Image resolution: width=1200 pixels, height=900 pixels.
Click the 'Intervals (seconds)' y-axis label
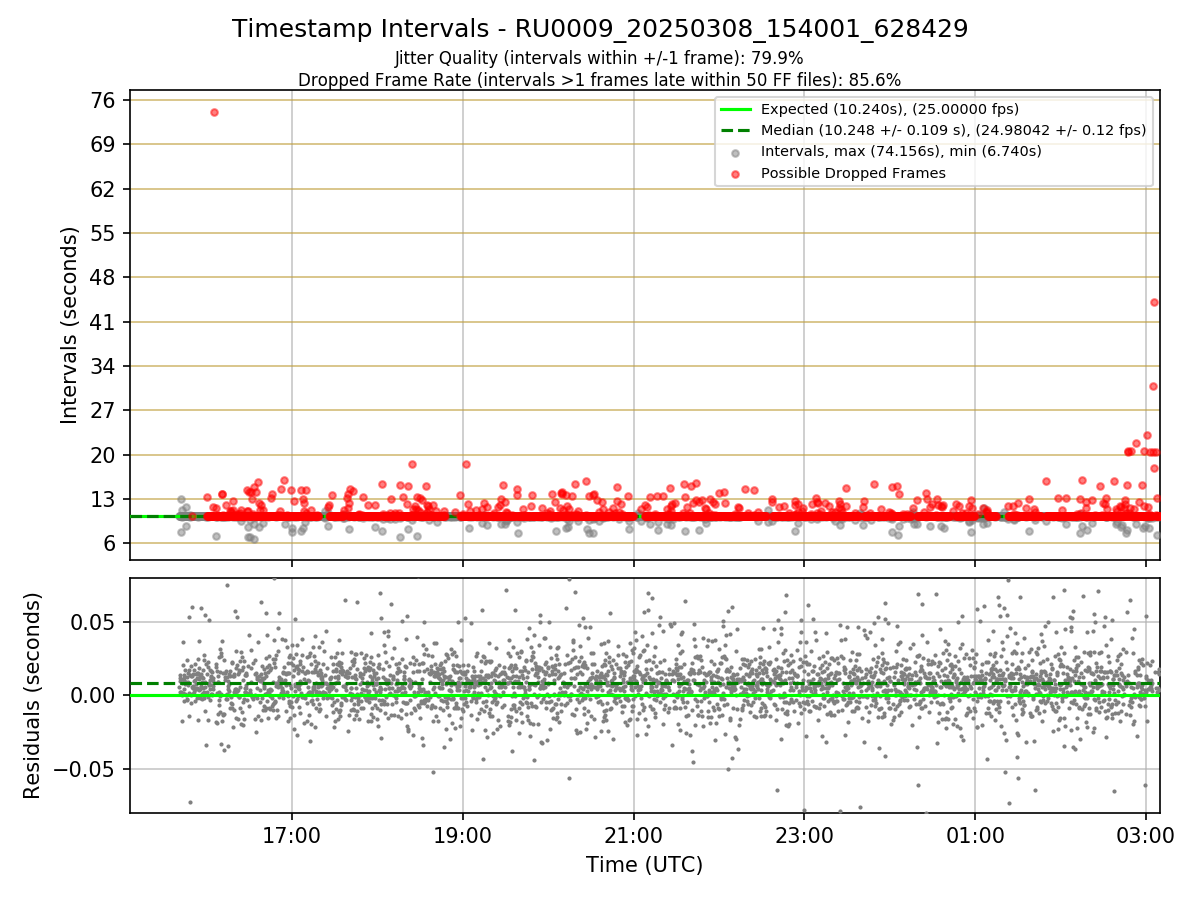[x=69, y=325]
